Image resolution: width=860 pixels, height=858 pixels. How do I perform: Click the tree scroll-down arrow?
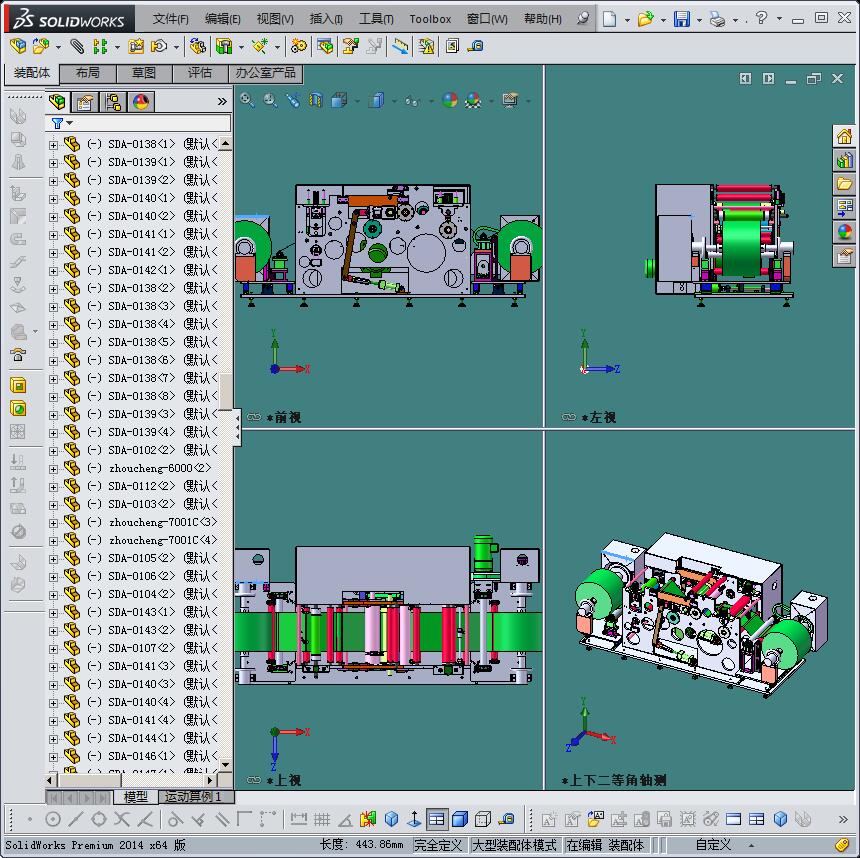pyautogui.click(x=225, y=764)
